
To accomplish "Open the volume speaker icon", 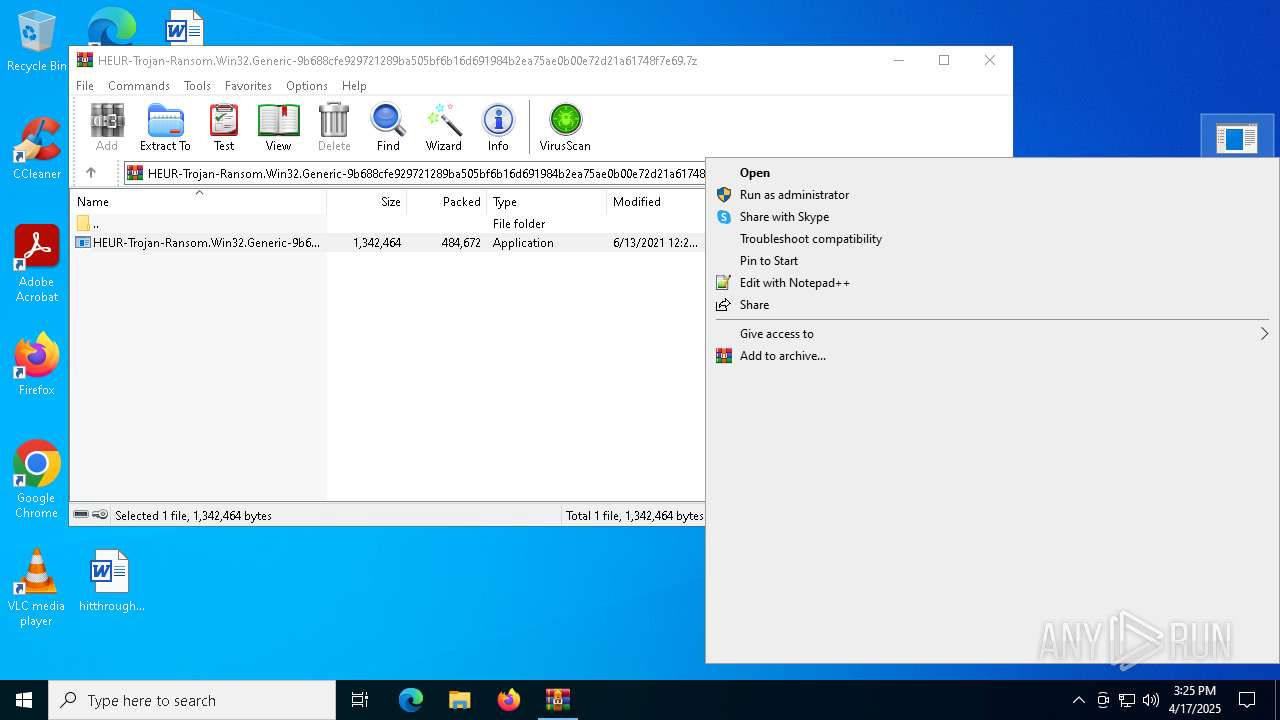I will pyautogui.click(x=1151, y=700).
